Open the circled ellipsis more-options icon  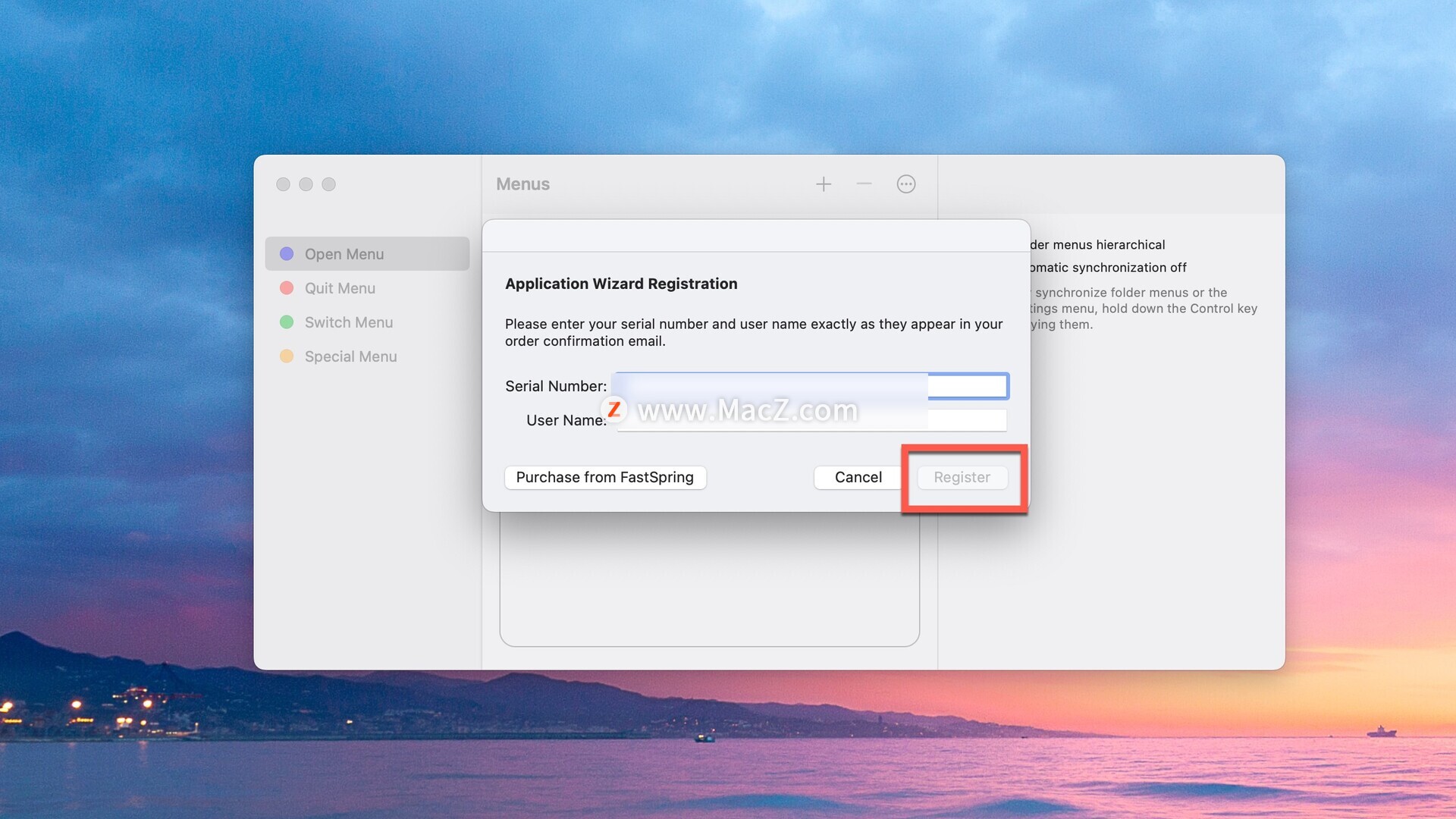(x=906, y=184)
